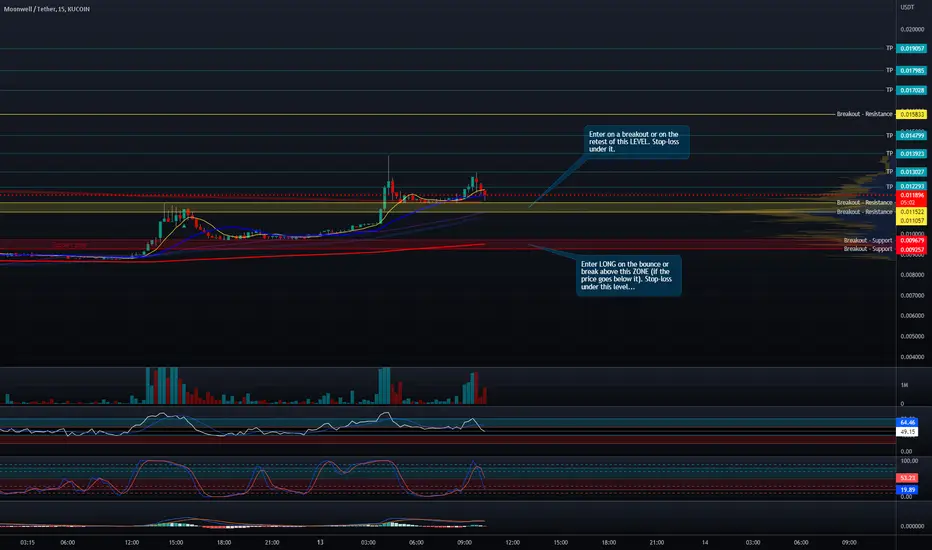Click the blue 64.46 RSI value label
This screenshot has height=550, width=932.
click(x=907, y=422)
